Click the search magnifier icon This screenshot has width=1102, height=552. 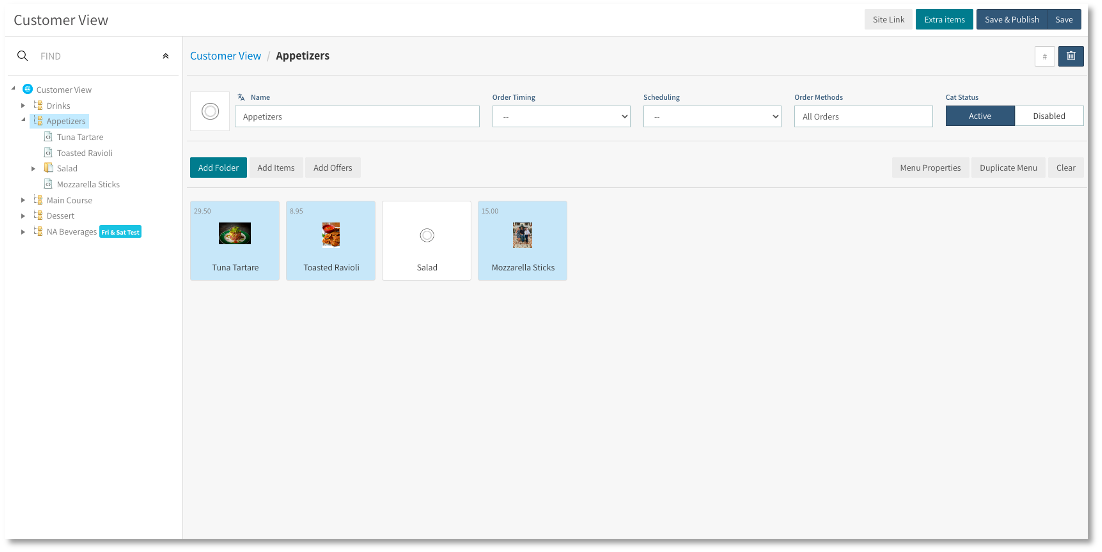[23, 56]
